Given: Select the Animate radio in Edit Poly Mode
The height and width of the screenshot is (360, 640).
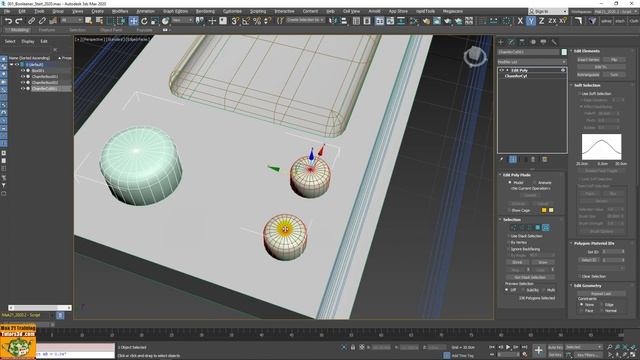Looking at the screenshot, I should 534,182.
